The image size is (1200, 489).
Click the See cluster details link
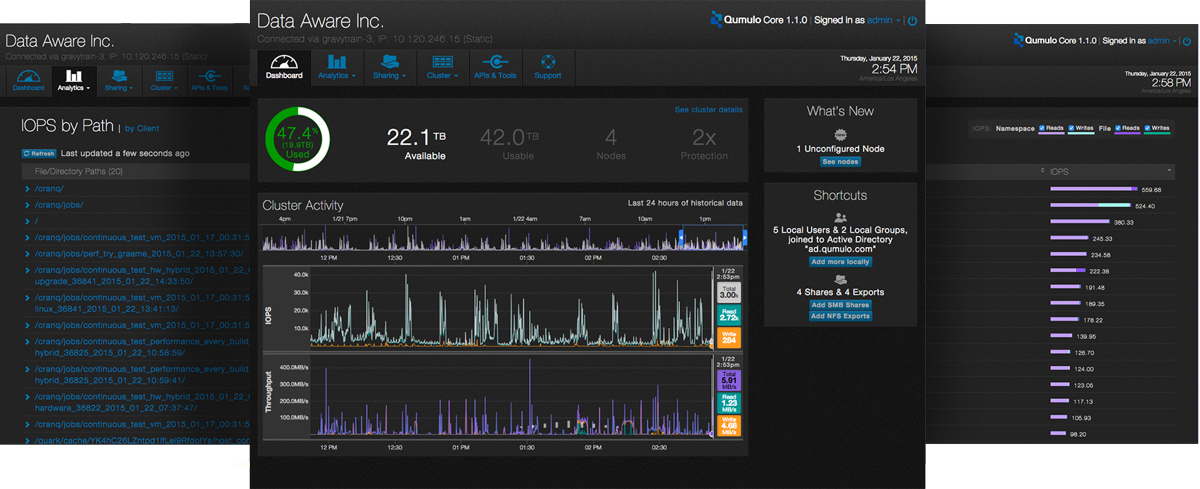(708, 109)
